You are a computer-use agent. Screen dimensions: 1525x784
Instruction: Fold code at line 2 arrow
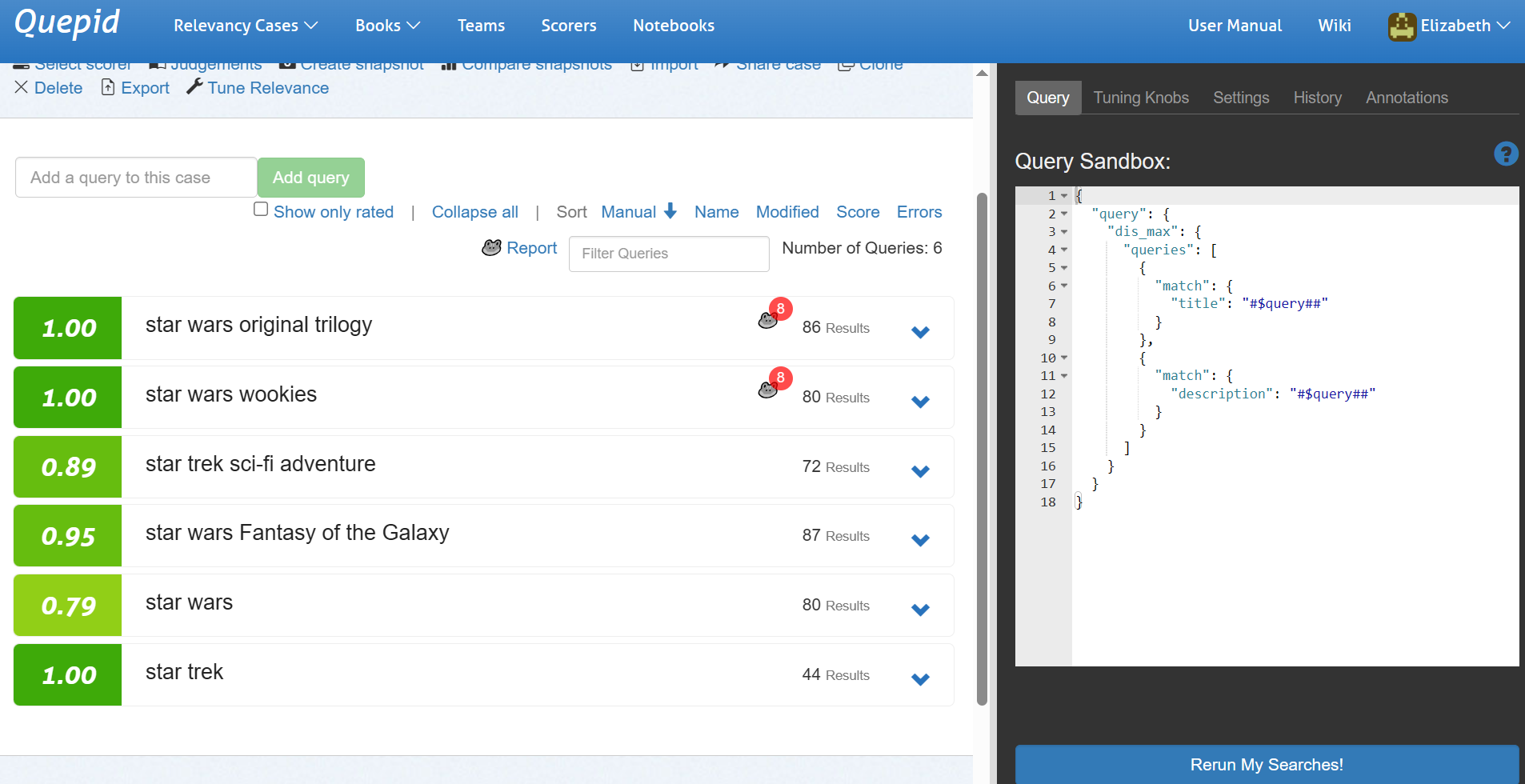(x=1064, y=214)
